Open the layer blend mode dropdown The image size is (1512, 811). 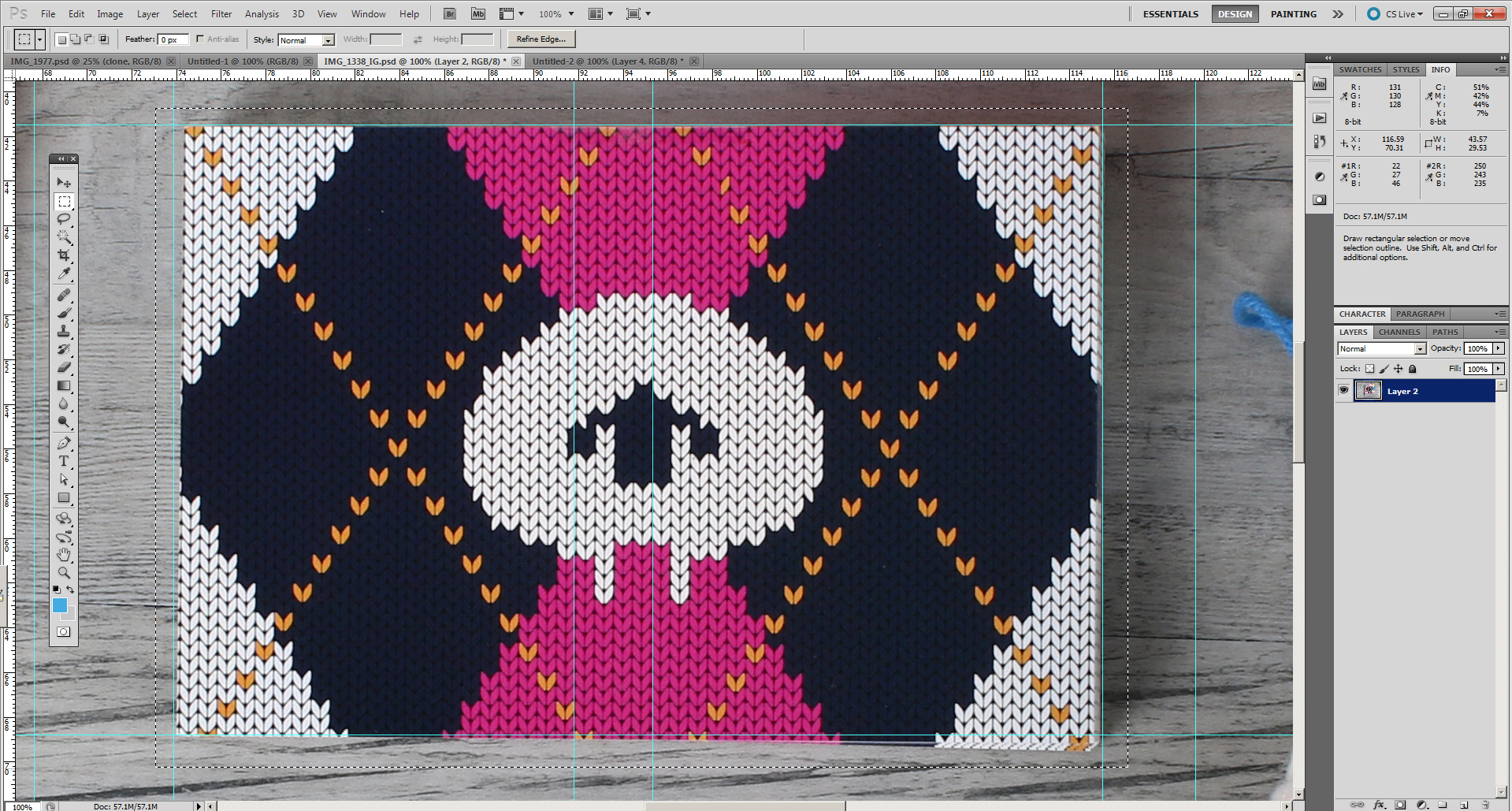point(1382,348)
